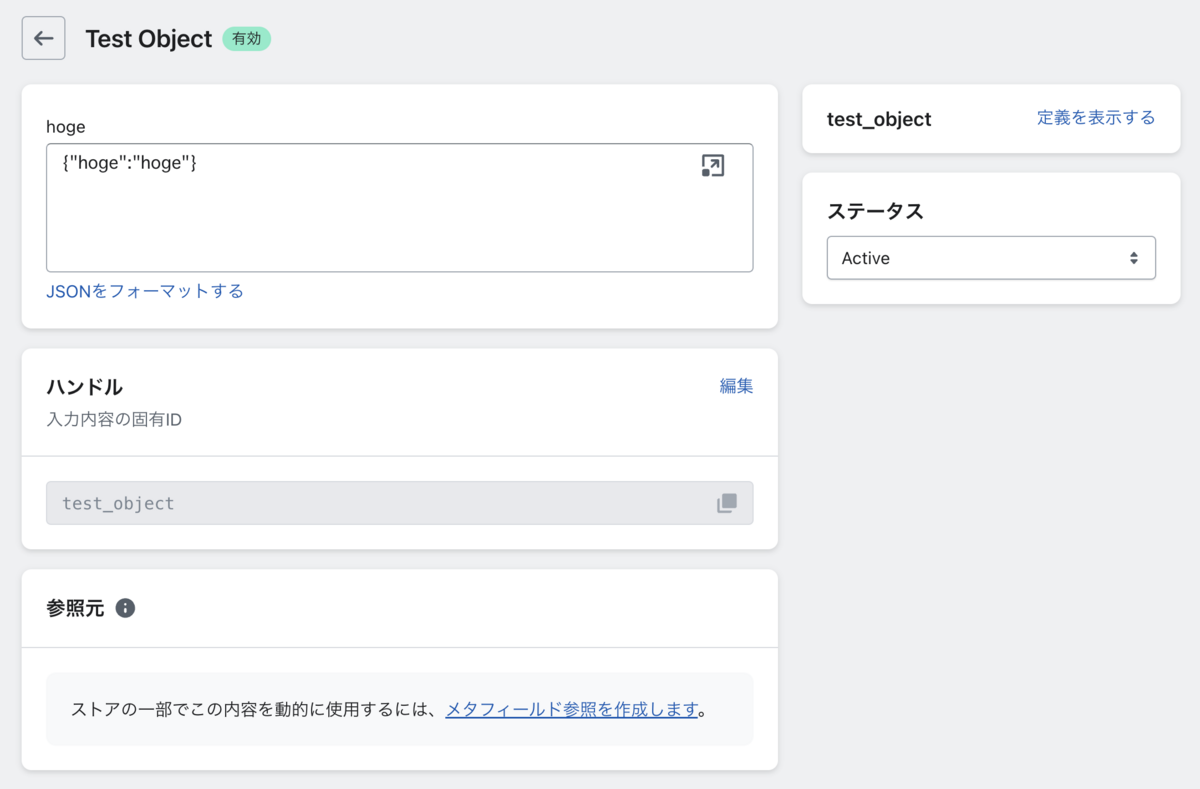Click the stepper arrows on the status selector
This screenshot has width=1200, height=789.
(1134, 258)
